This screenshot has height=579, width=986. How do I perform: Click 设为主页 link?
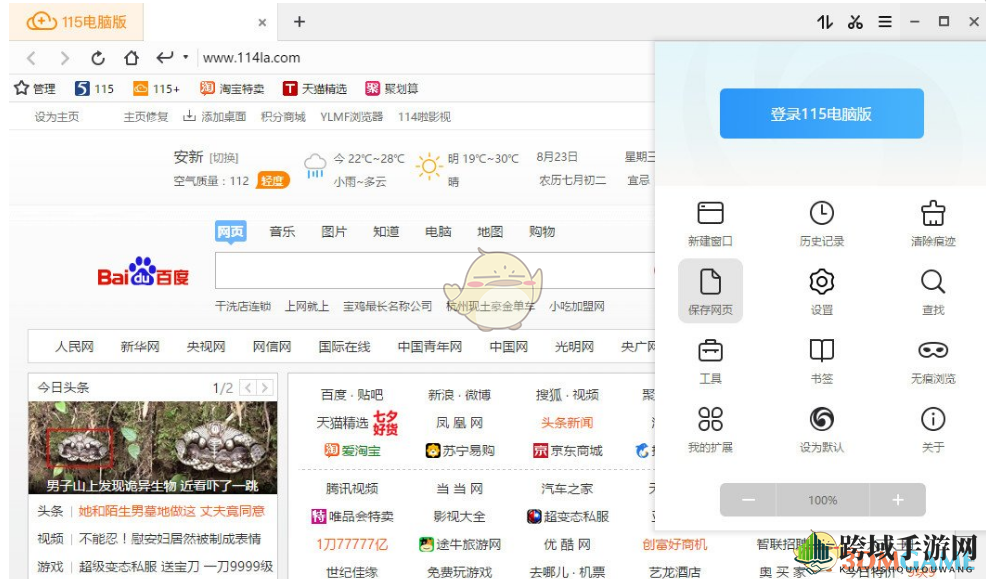point(57,117)
